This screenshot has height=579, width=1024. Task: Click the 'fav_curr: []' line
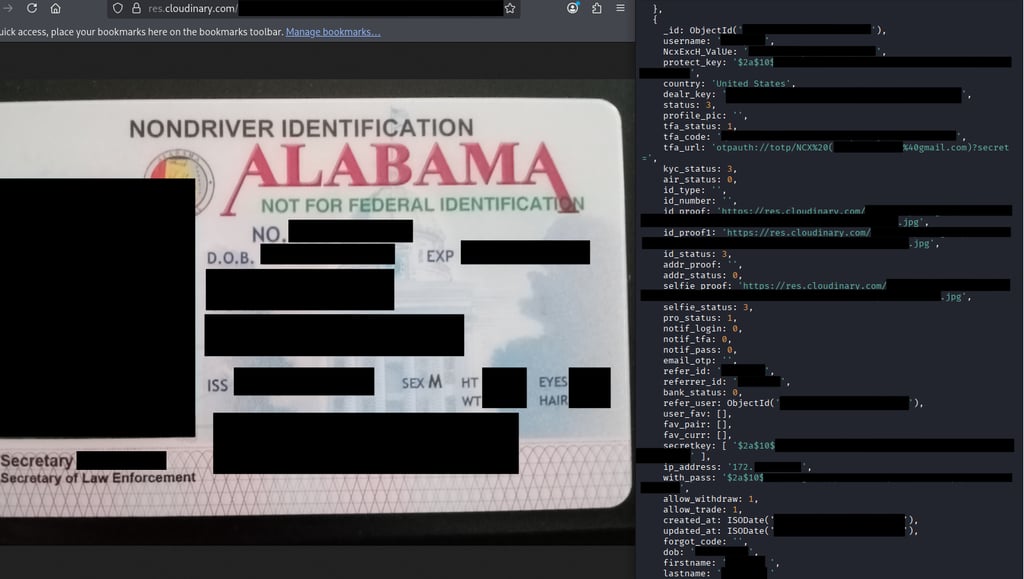point(697,435)
